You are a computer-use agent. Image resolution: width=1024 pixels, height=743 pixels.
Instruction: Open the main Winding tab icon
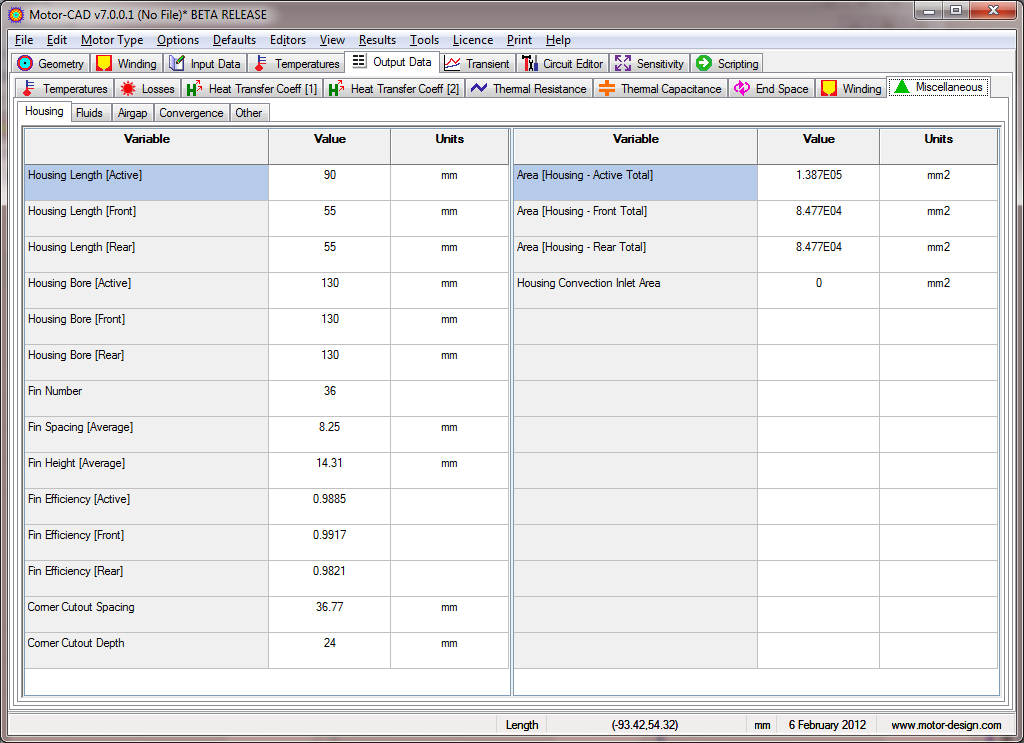point(104,63)
